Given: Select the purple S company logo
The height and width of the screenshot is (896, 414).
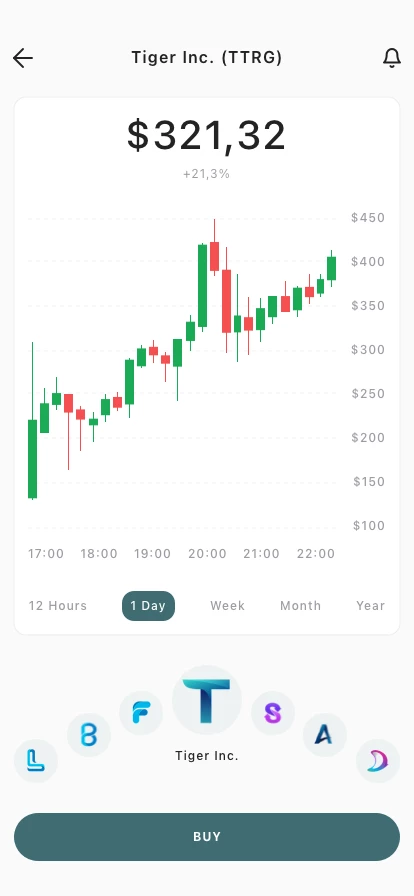Looking at the screenshot, I should pyautogui.click(x=273, y=713).
